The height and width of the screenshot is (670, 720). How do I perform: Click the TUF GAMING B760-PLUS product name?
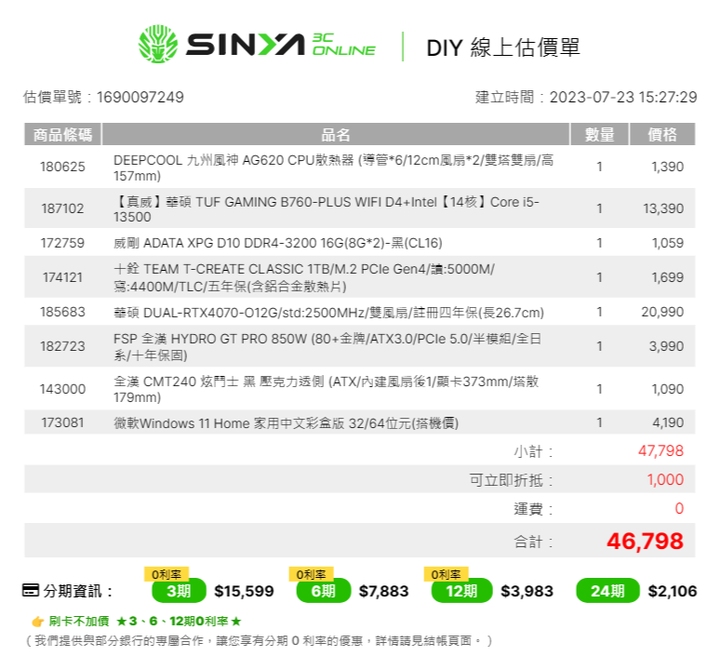tap(326, 209)
